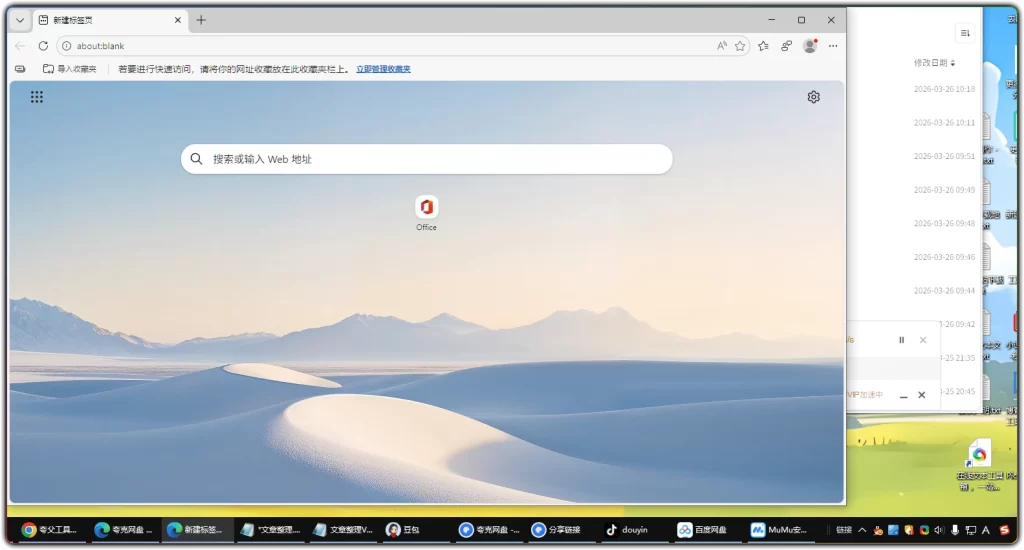This screenshot has width=1024, height=550.
Task: Select the row dated 2026-03-26 10:11
Action: (x=944, y=122)
